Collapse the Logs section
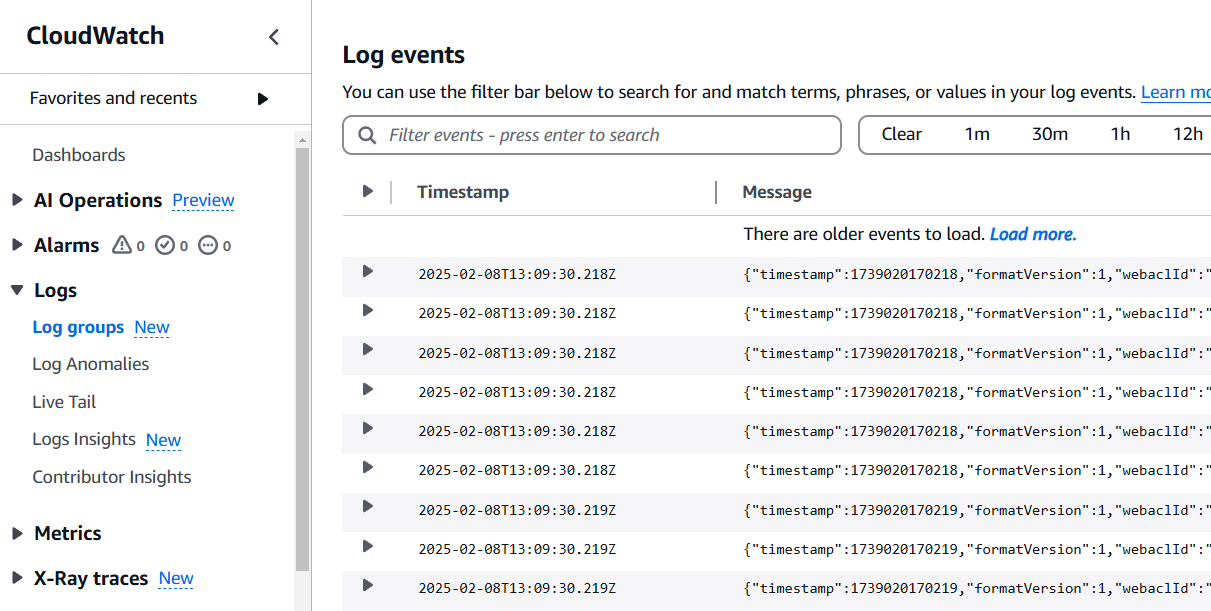Viewport: 1211px width, 611px height. [17, 290]
